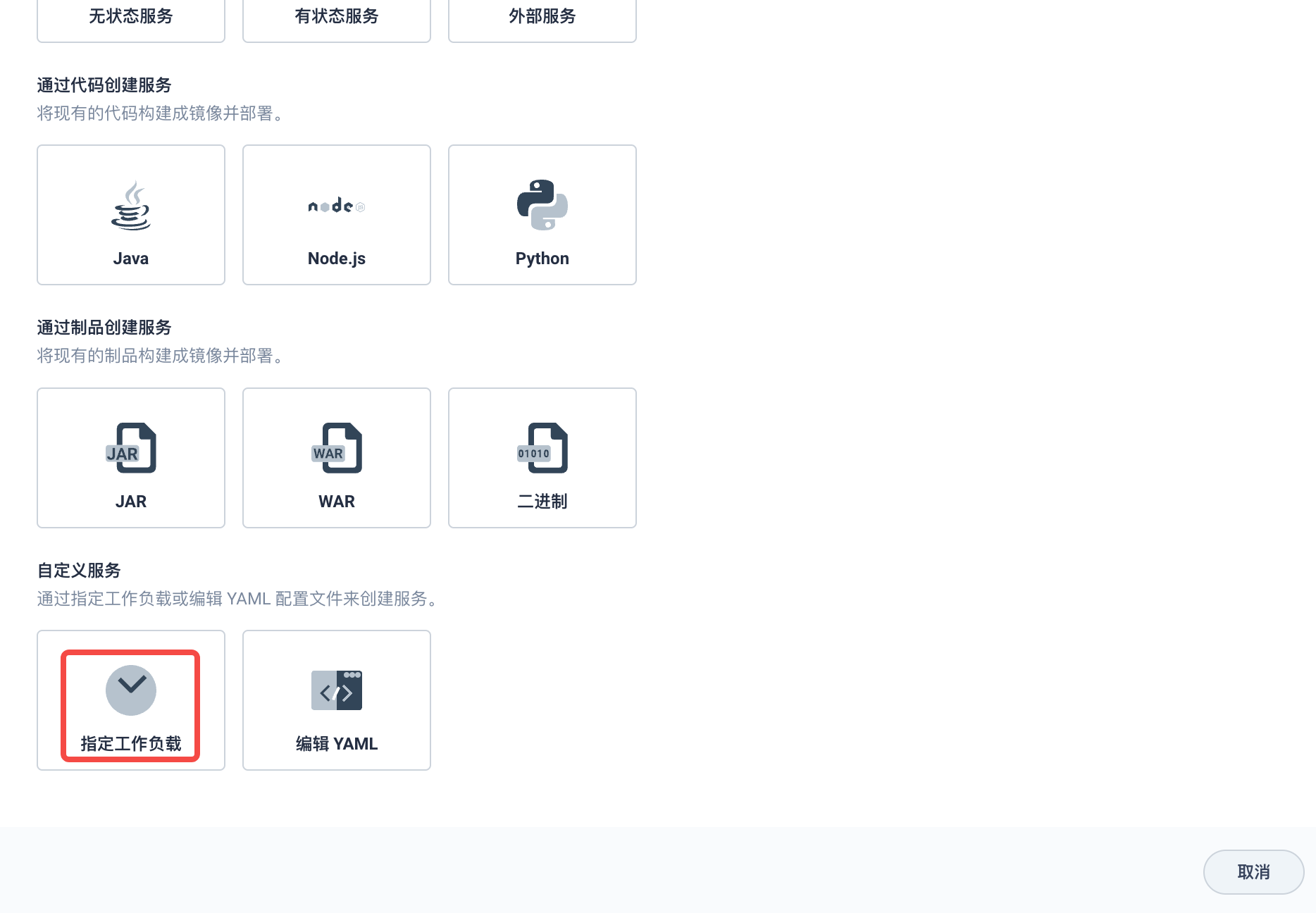Select the Java text label
The width and height of the screenshot is (1316, 913).
pyautogui.click(x=131, y=259)
